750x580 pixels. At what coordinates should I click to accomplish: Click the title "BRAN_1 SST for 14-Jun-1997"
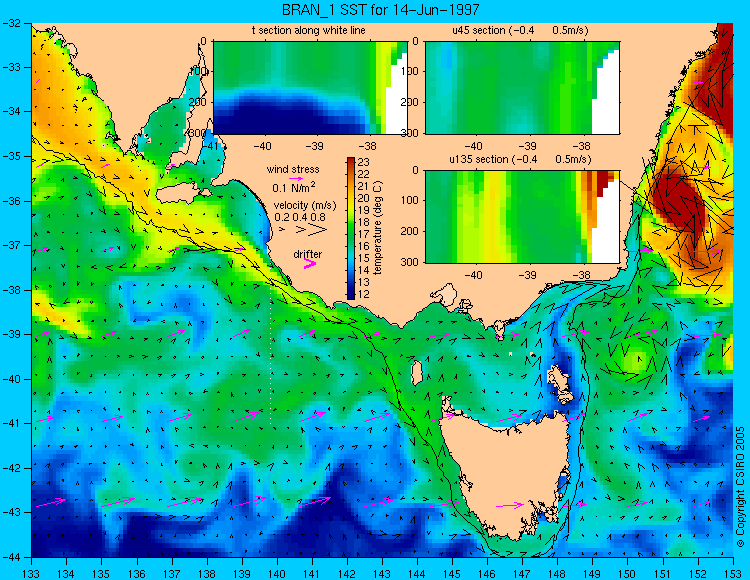(x=380, y=10)
